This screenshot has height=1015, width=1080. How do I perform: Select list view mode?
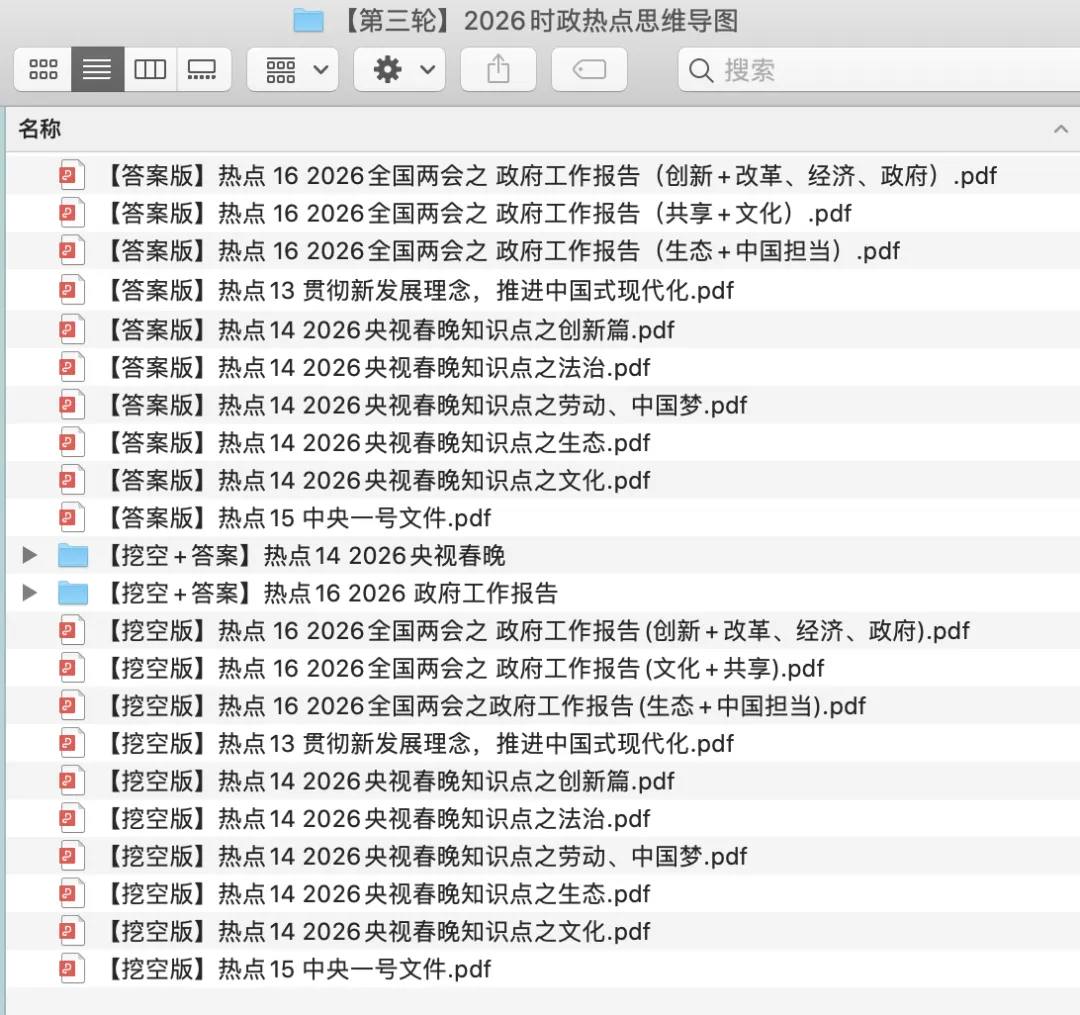[x=96, y=69]
